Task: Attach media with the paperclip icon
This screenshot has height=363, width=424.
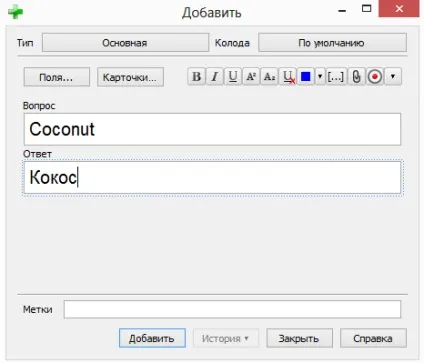Action: point(356,77)
